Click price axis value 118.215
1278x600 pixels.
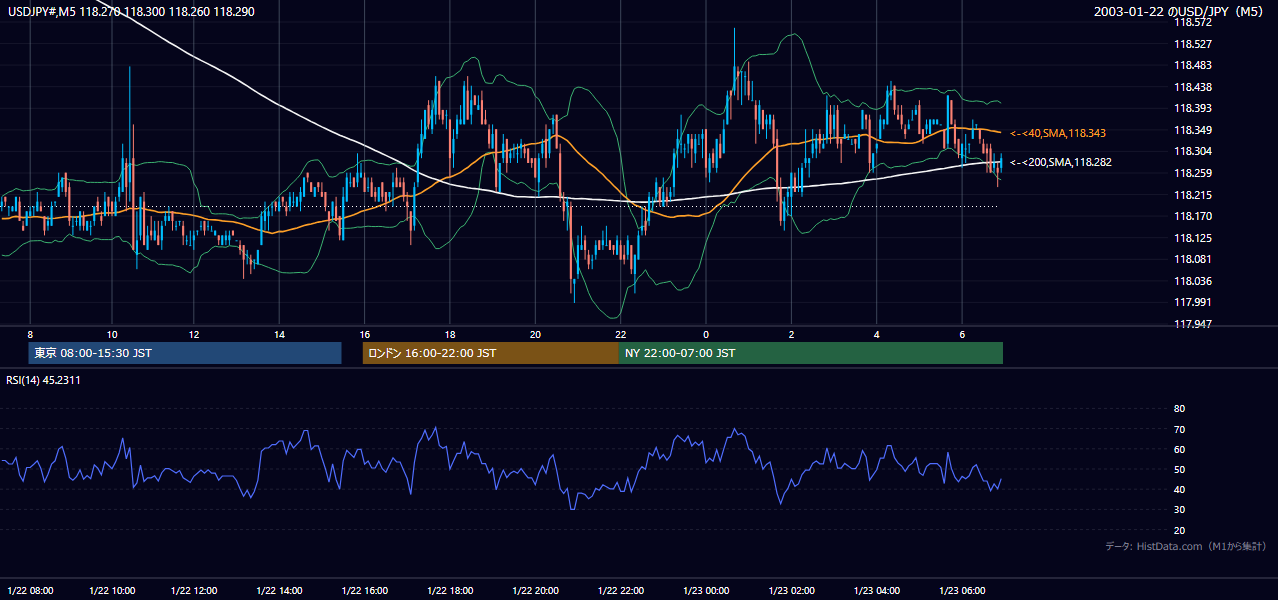pyautogui.click(x=1192, y=195)
